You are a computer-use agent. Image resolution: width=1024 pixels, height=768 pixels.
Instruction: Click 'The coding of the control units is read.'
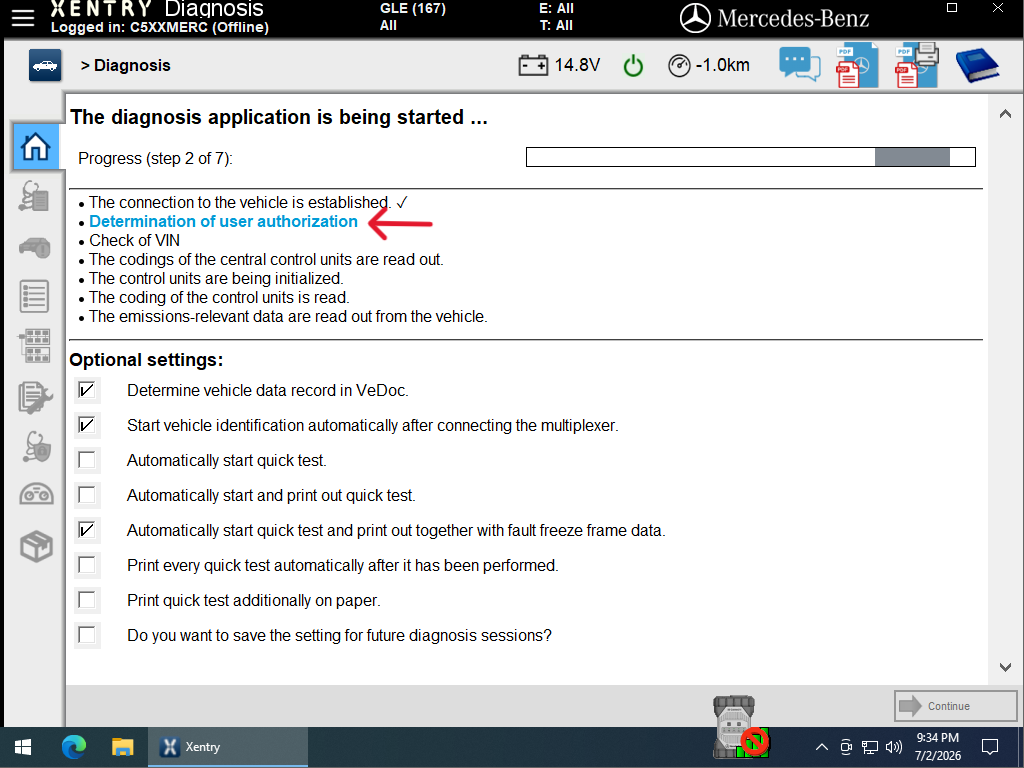(219, 297)
